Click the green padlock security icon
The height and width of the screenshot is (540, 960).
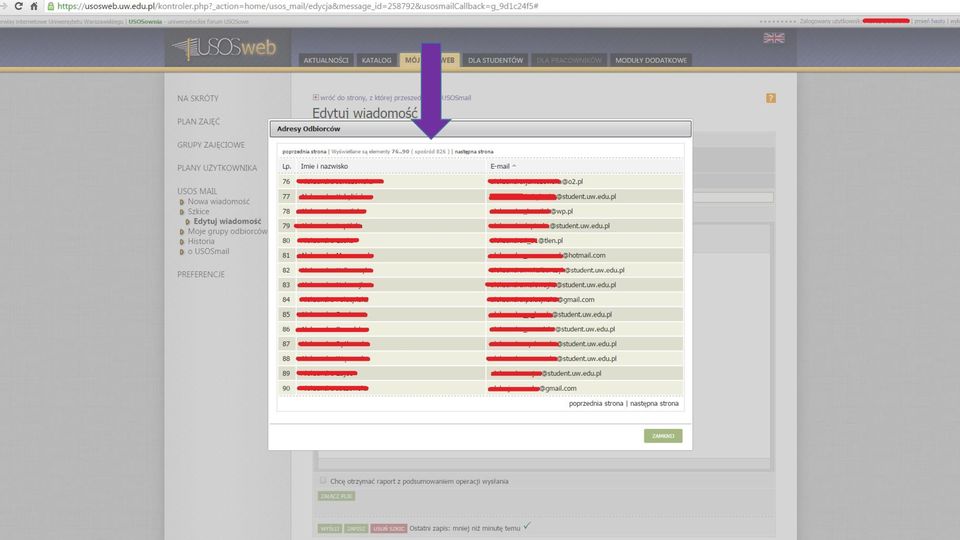point(51,6)
